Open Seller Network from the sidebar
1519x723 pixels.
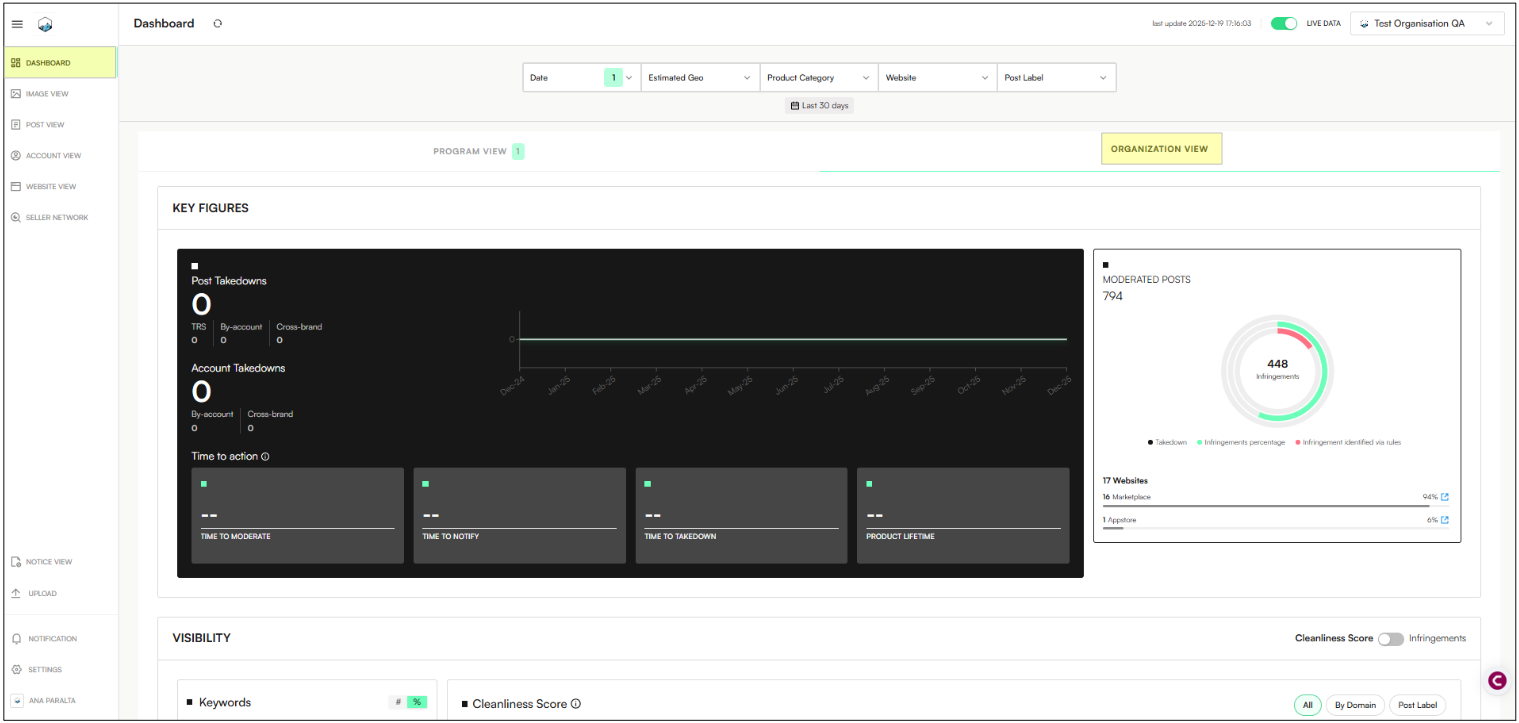click(59, 218)
